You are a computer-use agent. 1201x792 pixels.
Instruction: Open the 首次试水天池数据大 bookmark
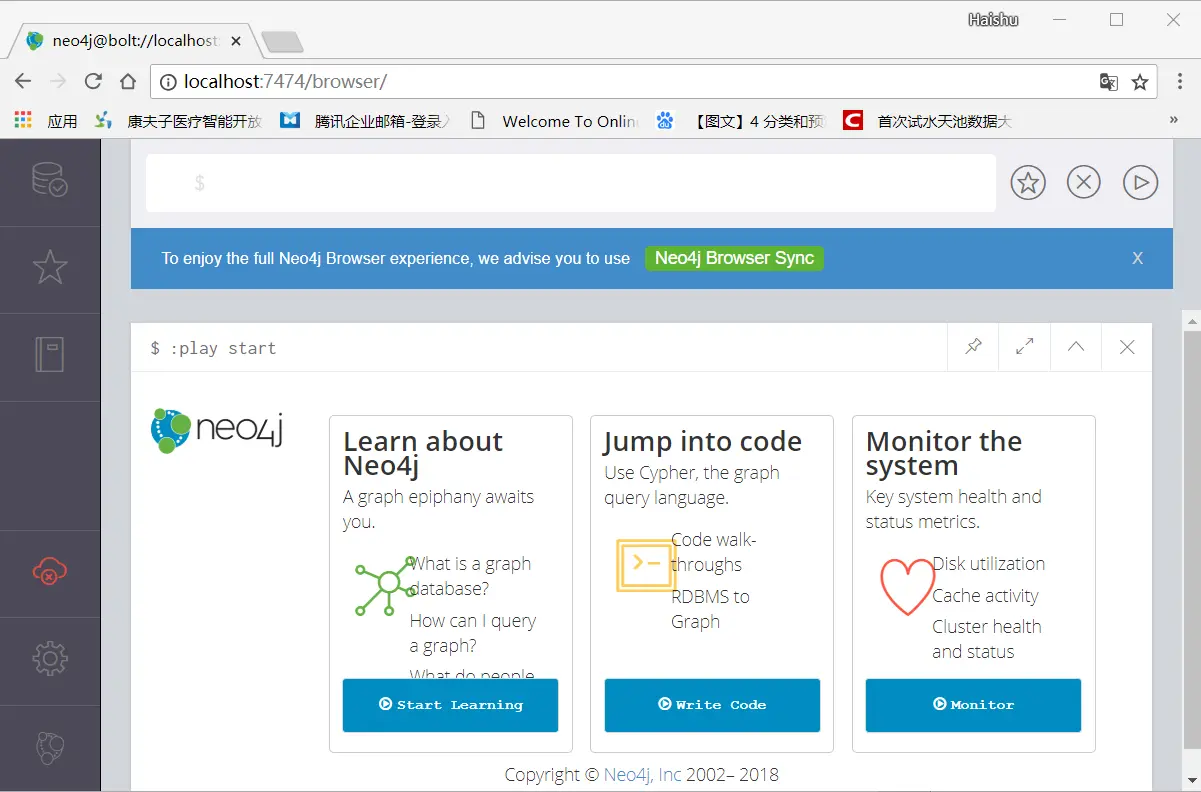(928, 121)
